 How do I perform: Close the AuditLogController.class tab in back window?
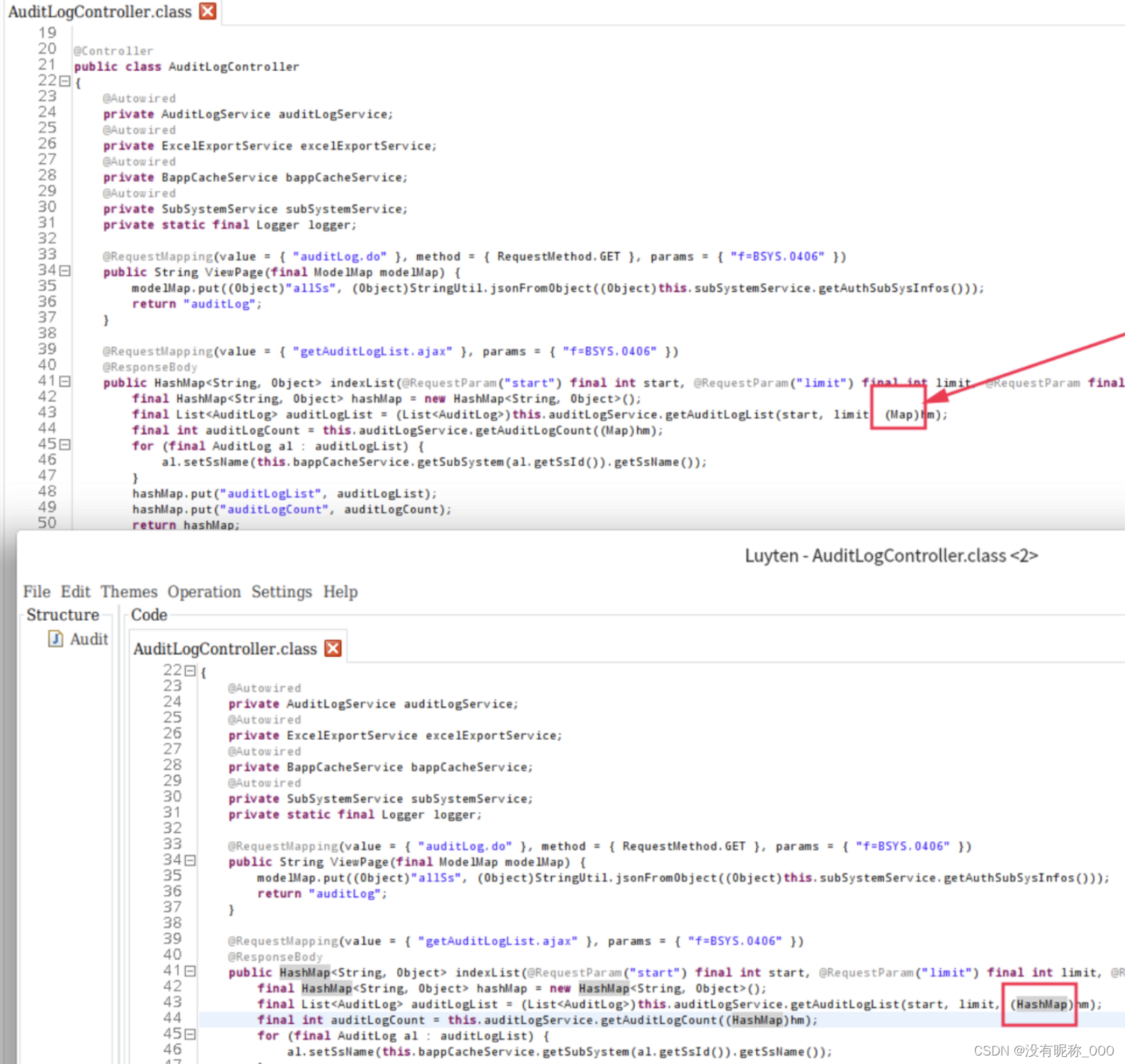click(208, 11)
